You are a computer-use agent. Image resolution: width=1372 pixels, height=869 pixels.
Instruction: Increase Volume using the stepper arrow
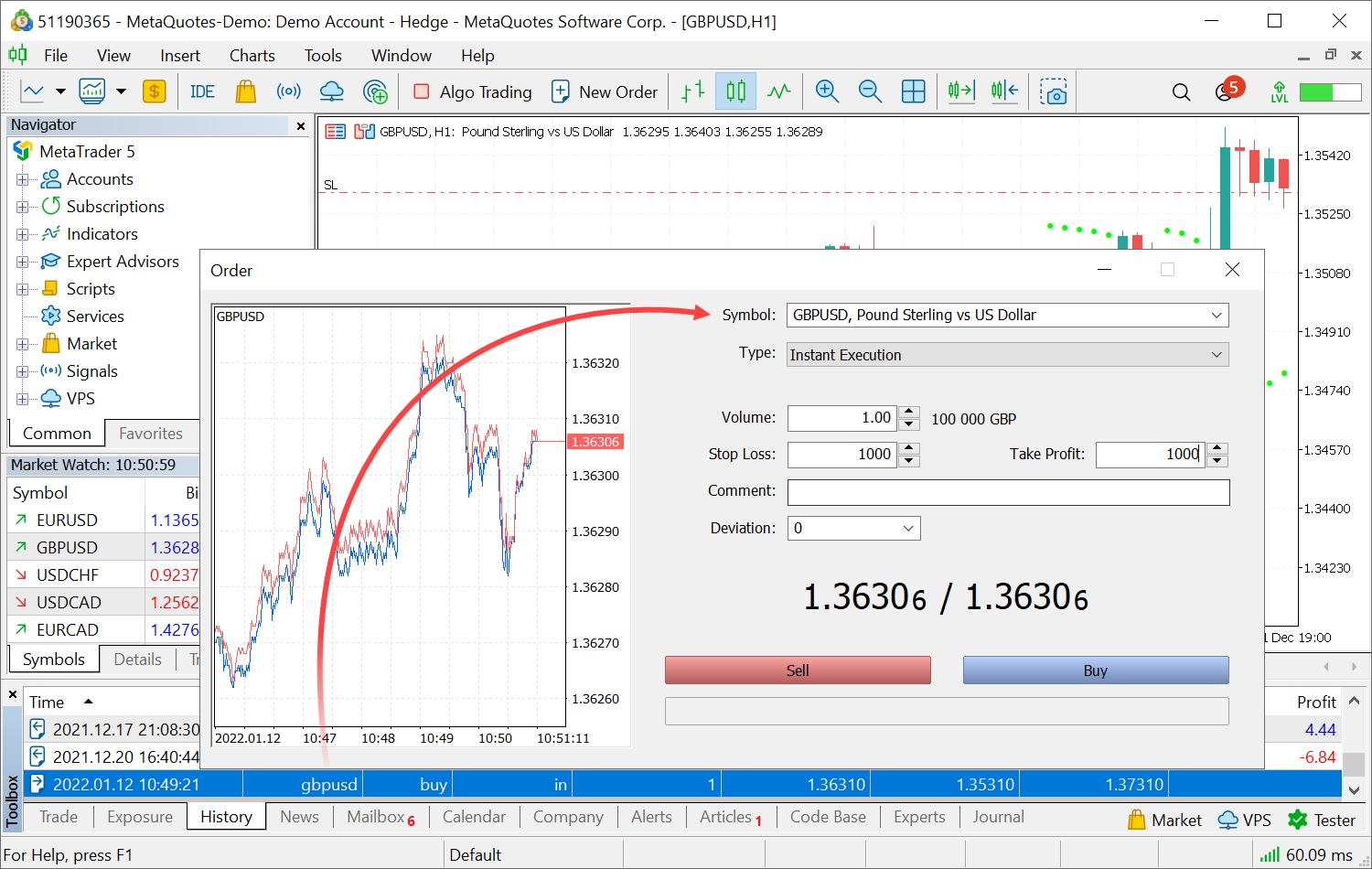[907, 413]
